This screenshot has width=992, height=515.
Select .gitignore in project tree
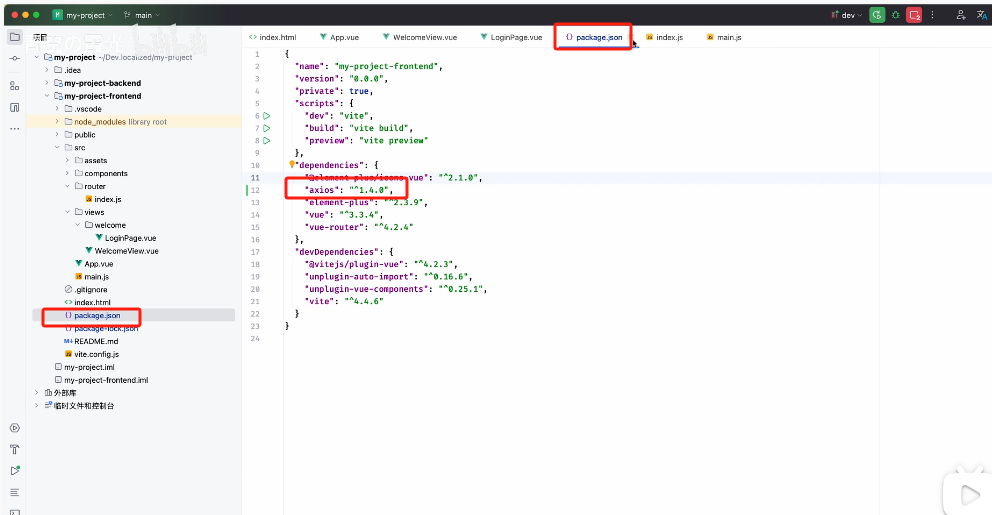90,290
